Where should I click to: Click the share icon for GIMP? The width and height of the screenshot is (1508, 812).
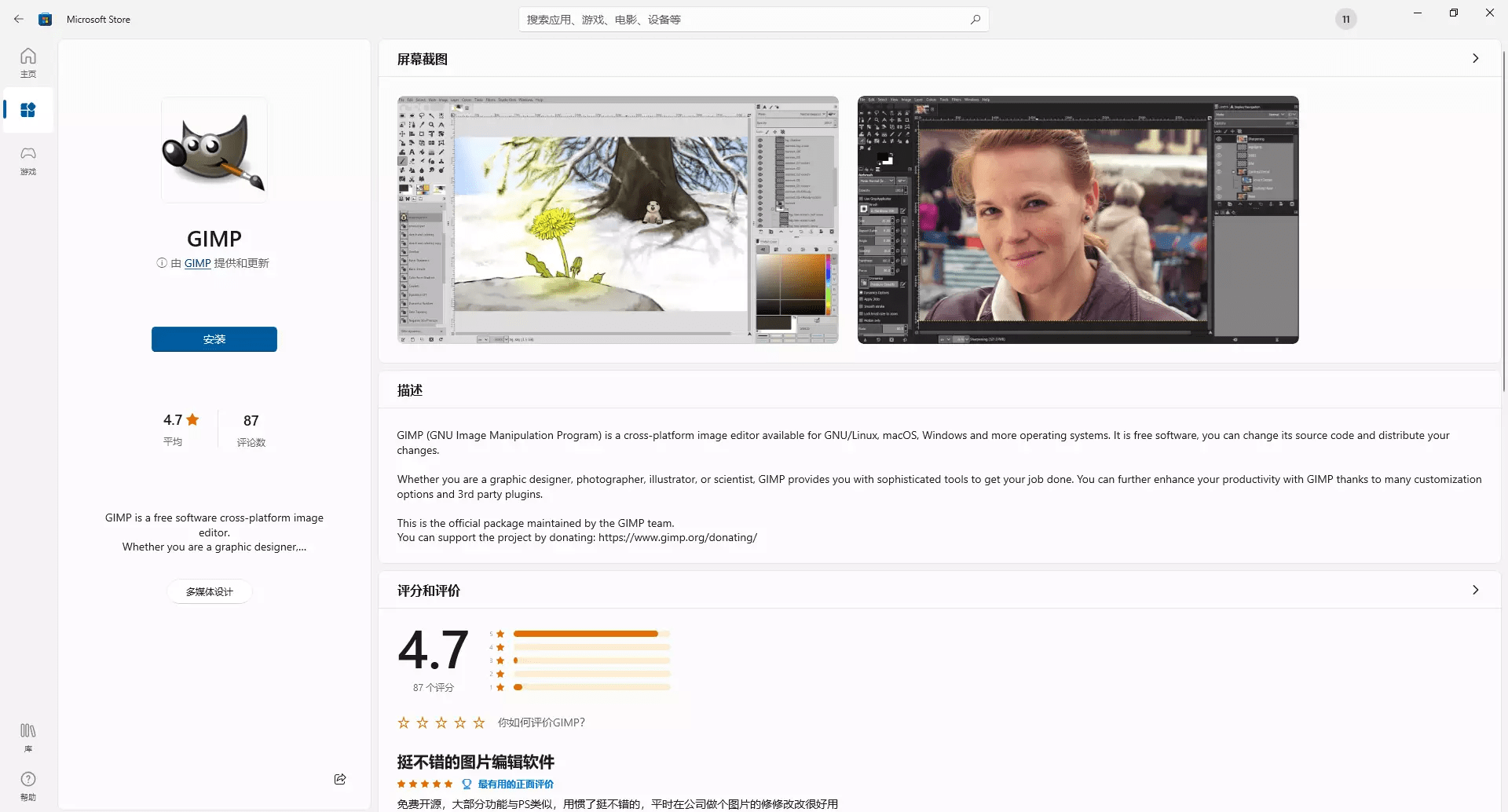pyautogui.click(x=340, y=779)
